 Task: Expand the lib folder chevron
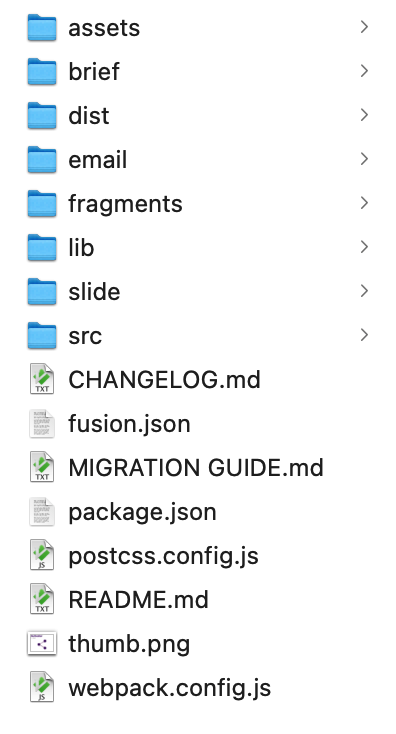tap(364, 247)
